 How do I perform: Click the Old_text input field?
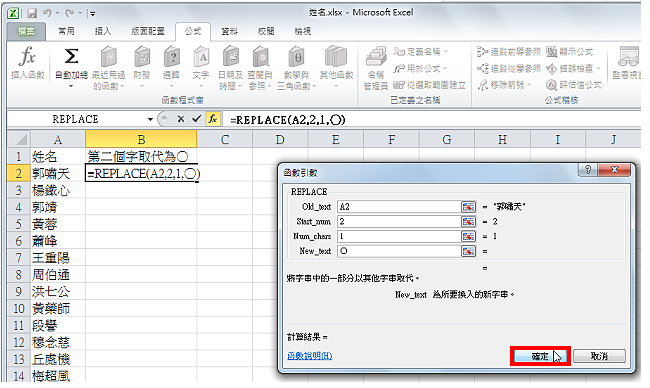point(399,206)
